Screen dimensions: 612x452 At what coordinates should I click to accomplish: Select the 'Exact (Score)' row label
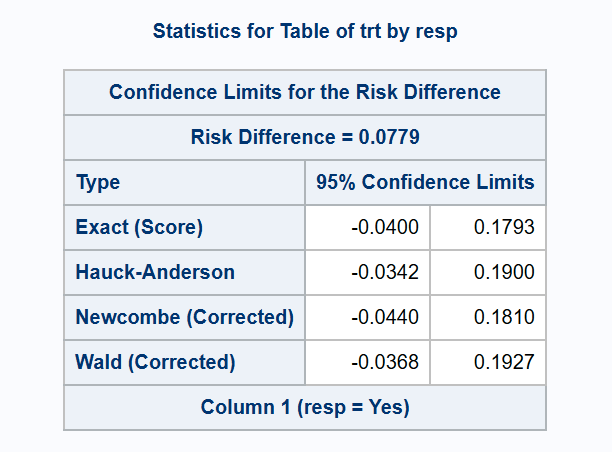point(139,228)
